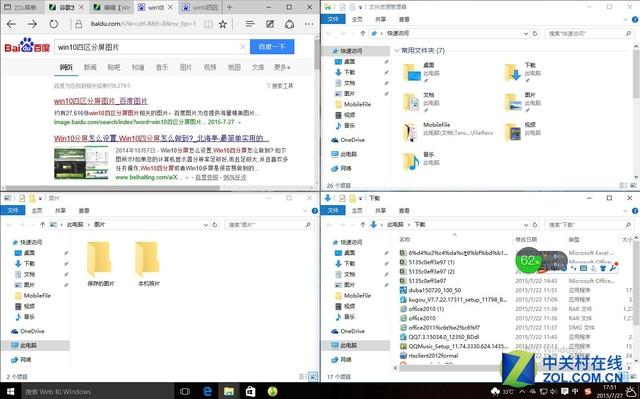Viewport: 640px width, 399px height.
Task: Refresh the 快速访问 address bar
Action: [x=535, y=33]
